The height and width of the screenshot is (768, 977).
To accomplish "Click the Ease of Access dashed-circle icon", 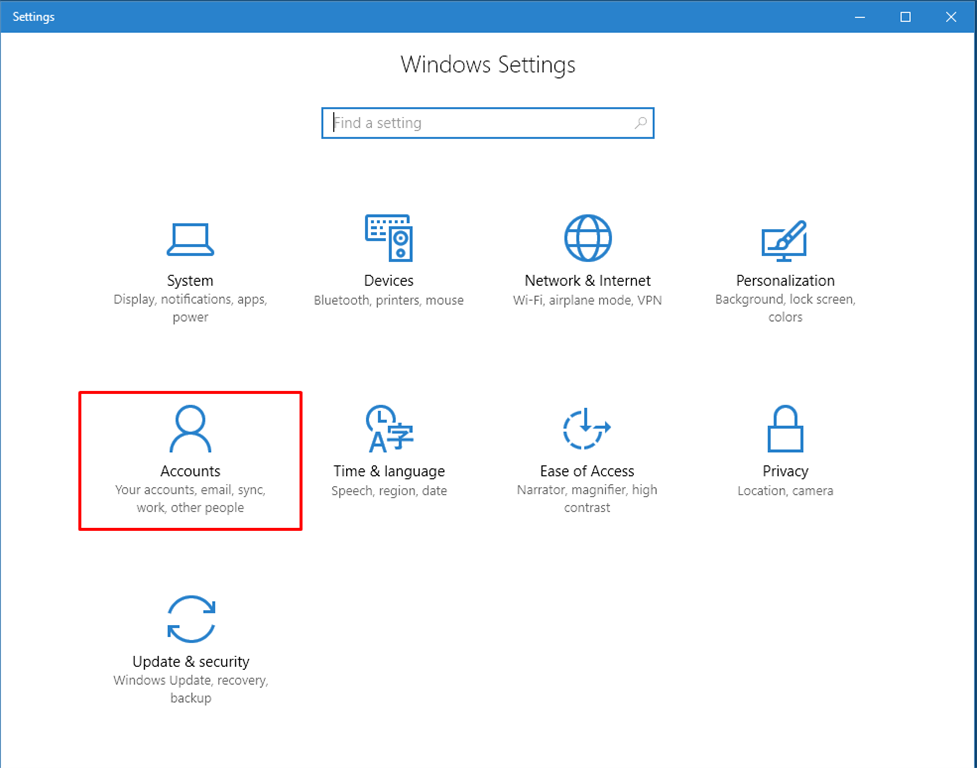I will [587, 429].
